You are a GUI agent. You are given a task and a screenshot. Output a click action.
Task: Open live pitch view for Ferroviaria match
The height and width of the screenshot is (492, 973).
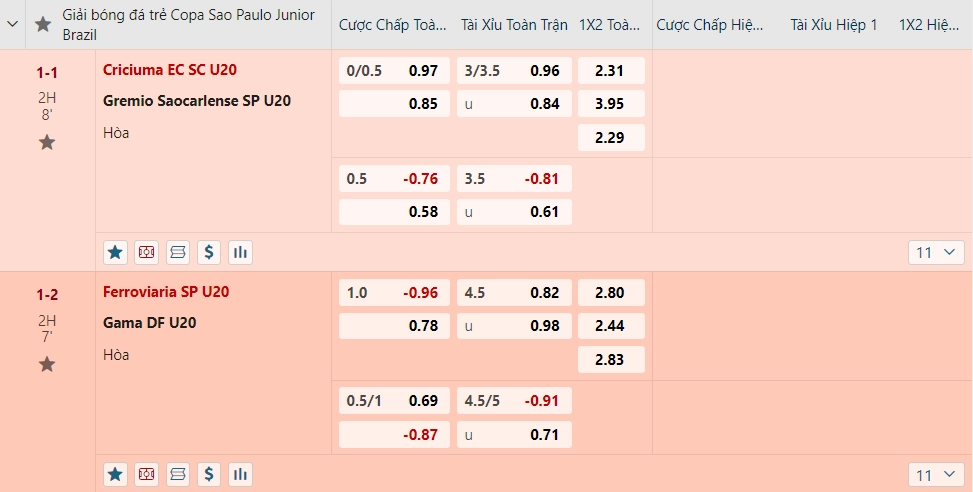pos(146,475)
